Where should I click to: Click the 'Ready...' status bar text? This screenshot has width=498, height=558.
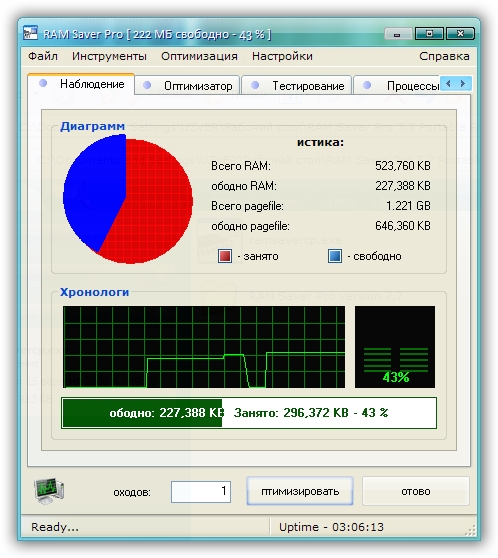55,527
